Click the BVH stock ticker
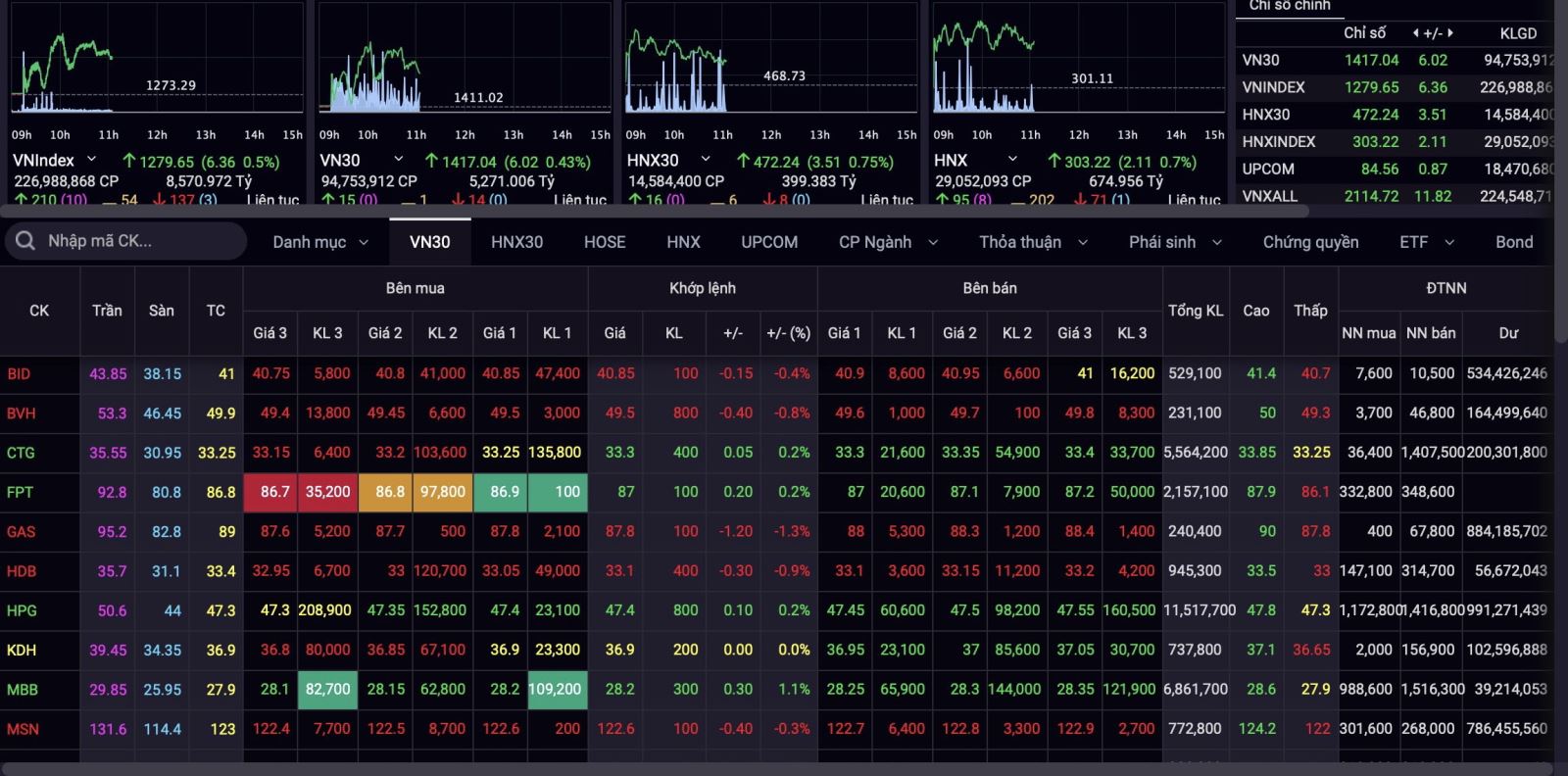This screenshot has height=776, width=1568. click(x=21, y=413)
